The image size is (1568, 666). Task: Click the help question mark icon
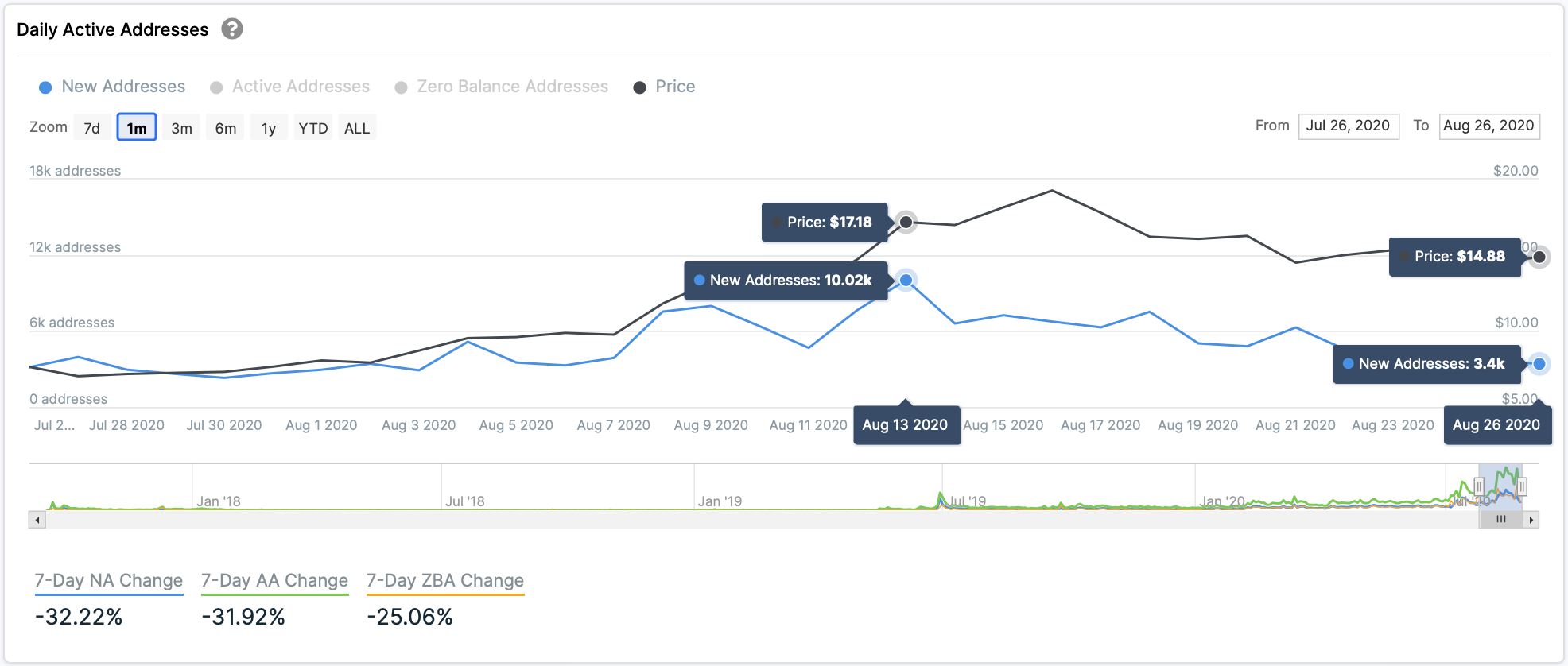coord(231,29)
